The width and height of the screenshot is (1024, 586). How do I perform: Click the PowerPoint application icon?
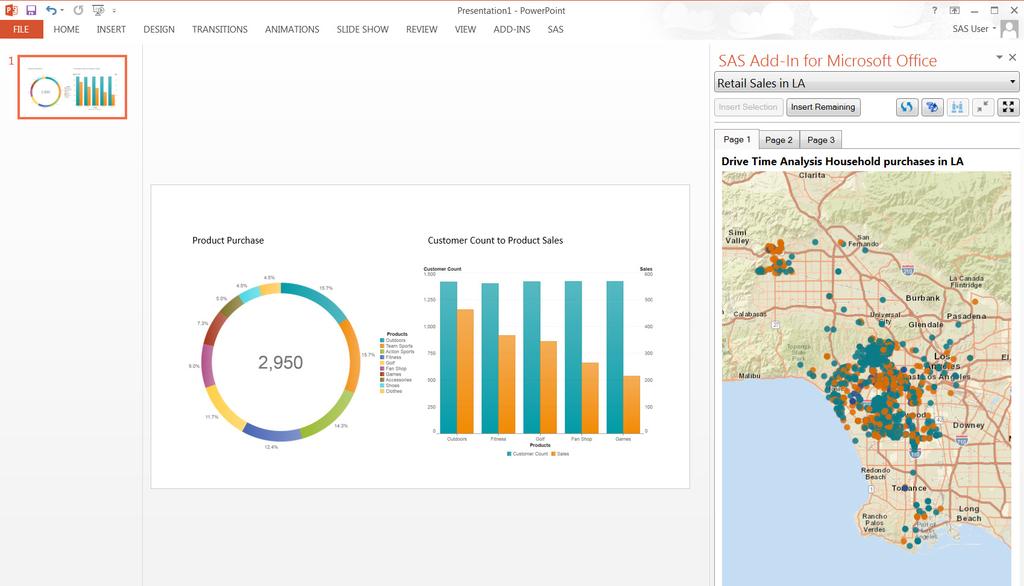10,10
